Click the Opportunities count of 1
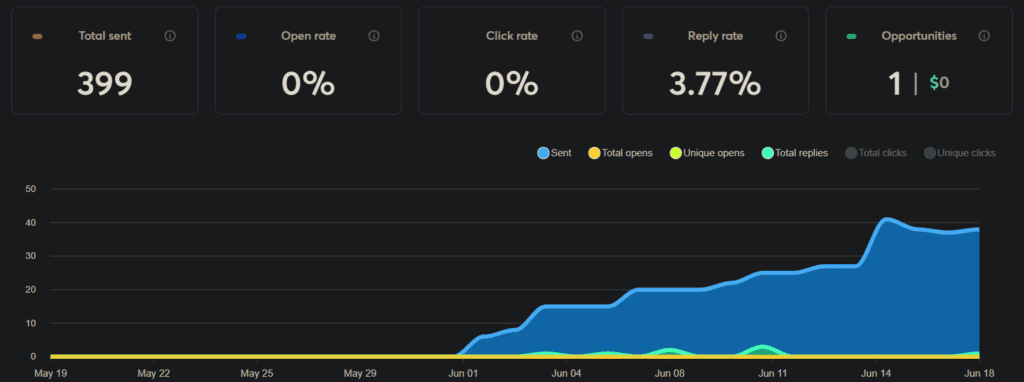This screenshot has width=1024, height=382. click(x=894, y=84)
